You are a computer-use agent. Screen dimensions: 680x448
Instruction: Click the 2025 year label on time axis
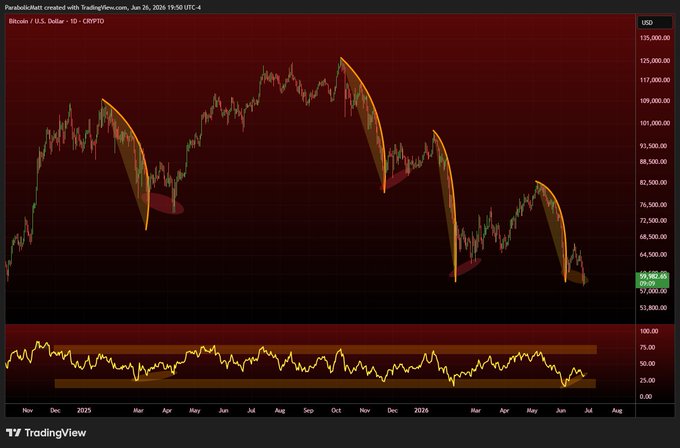[84, 410]
